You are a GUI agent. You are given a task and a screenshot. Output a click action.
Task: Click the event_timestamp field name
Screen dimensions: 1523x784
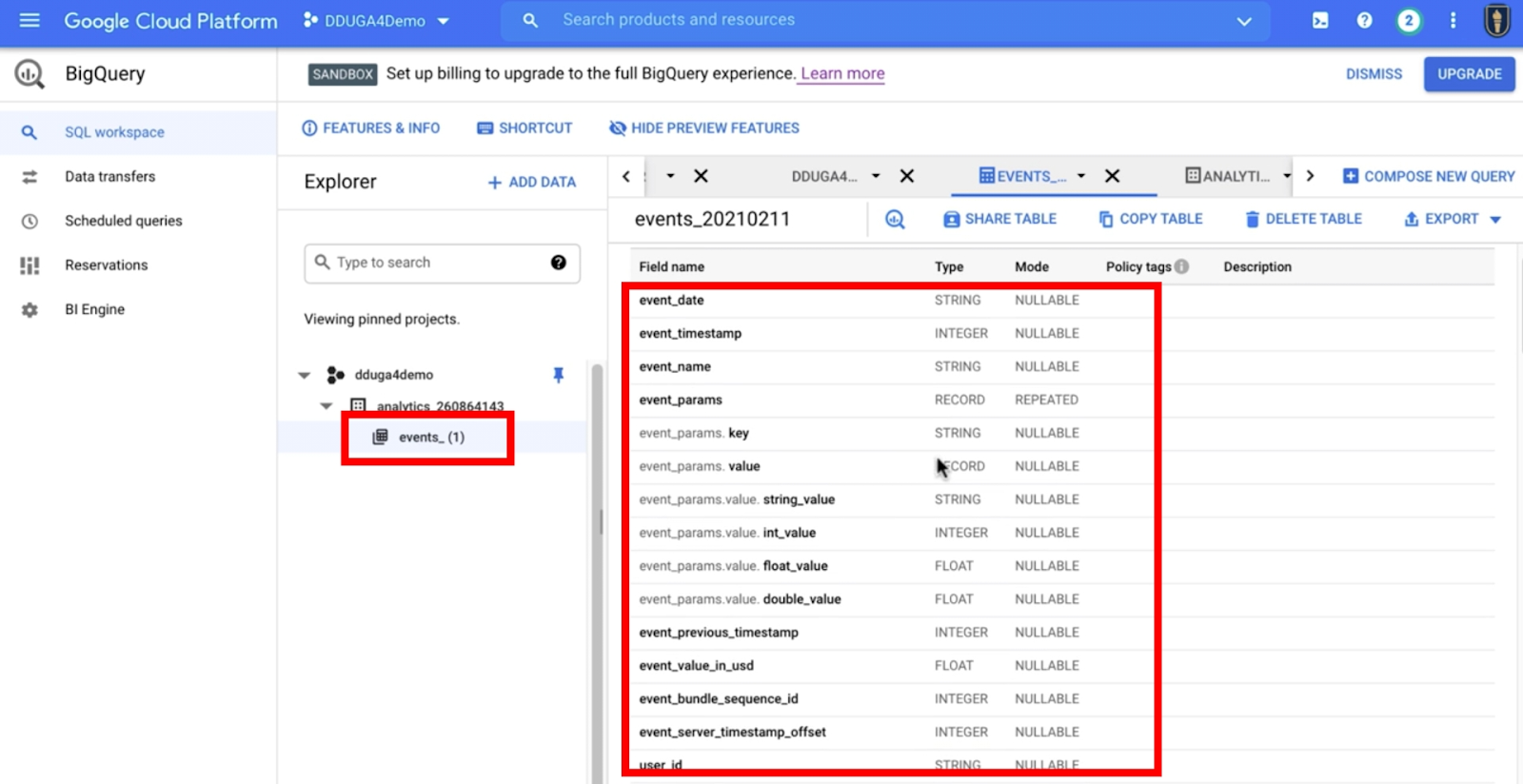coord(690,334)
